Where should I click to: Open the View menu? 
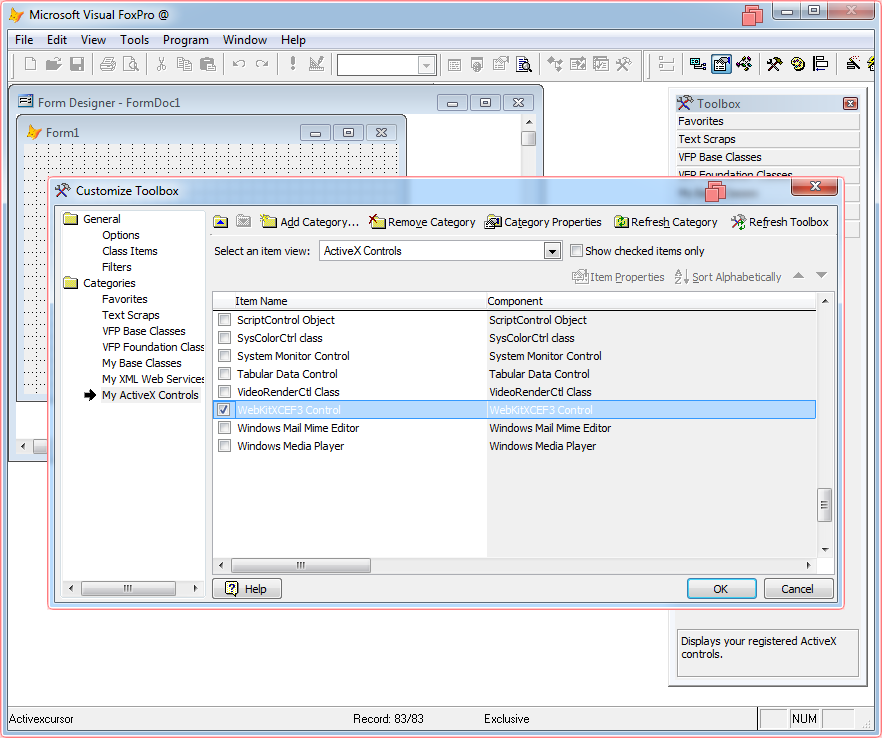point(93,40)
